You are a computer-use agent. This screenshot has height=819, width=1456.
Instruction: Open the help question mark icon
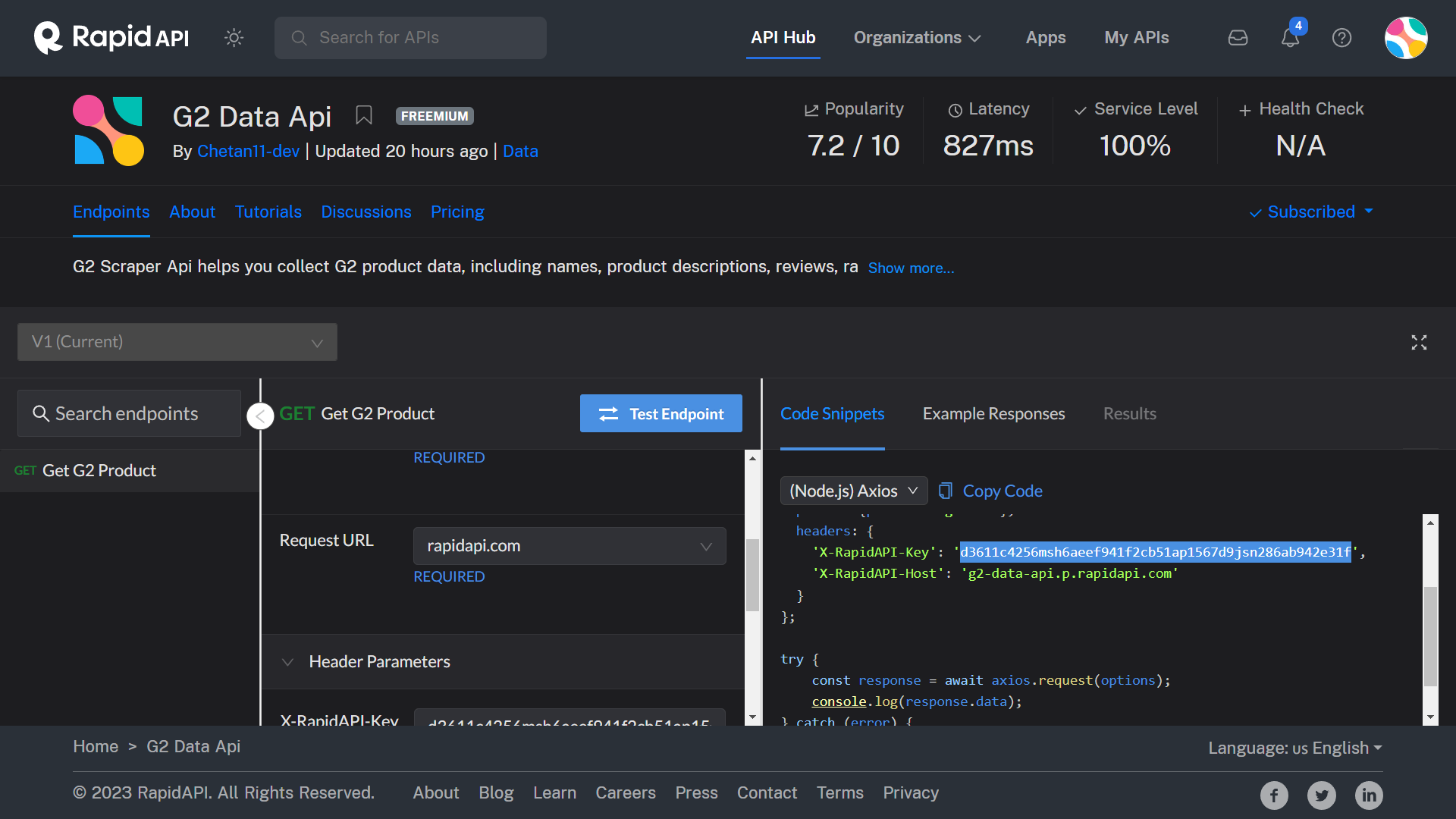pyautogui.click(x=1341, y=37)
